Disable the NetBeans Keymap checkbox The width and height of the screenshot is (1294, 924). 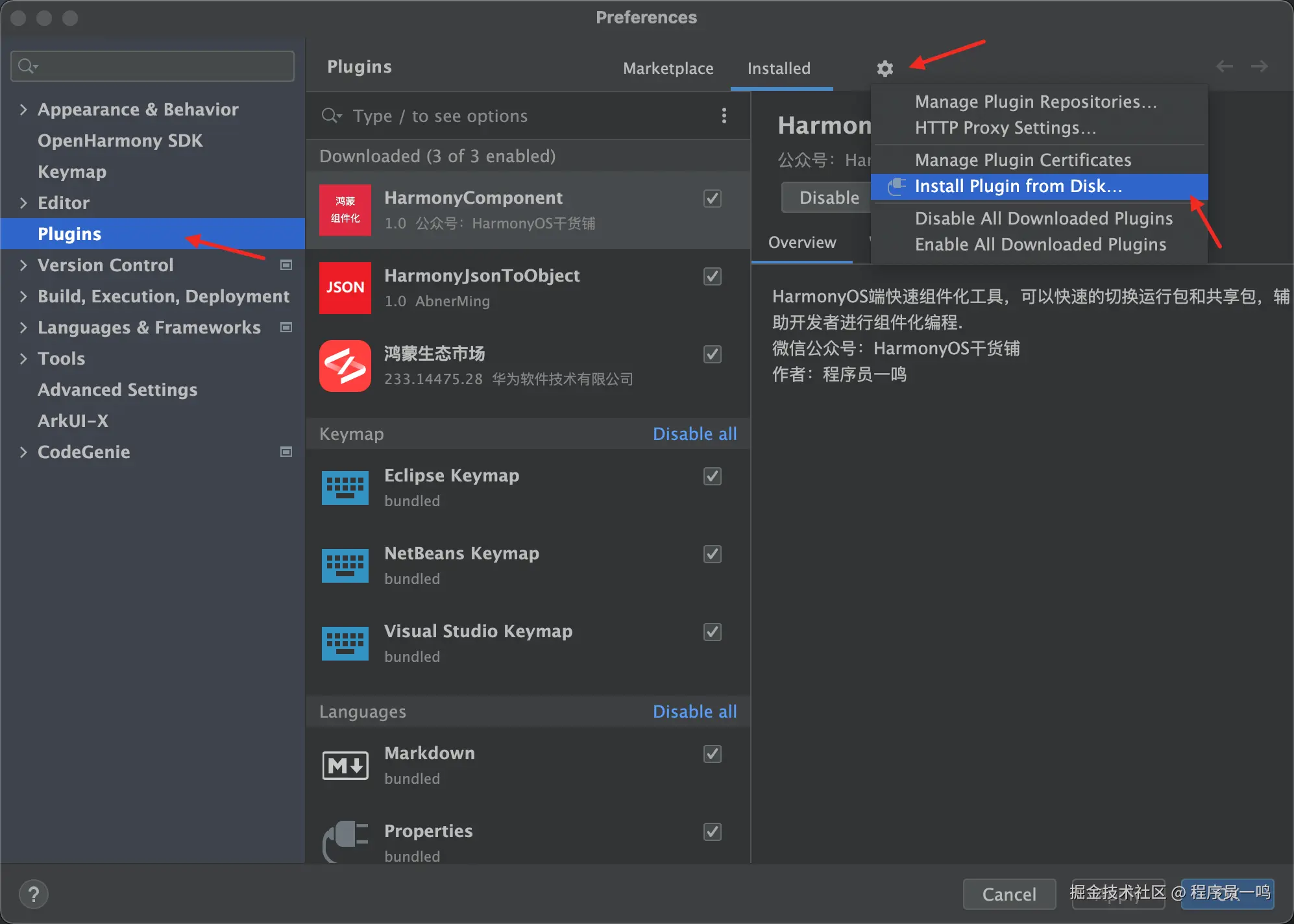712,554
